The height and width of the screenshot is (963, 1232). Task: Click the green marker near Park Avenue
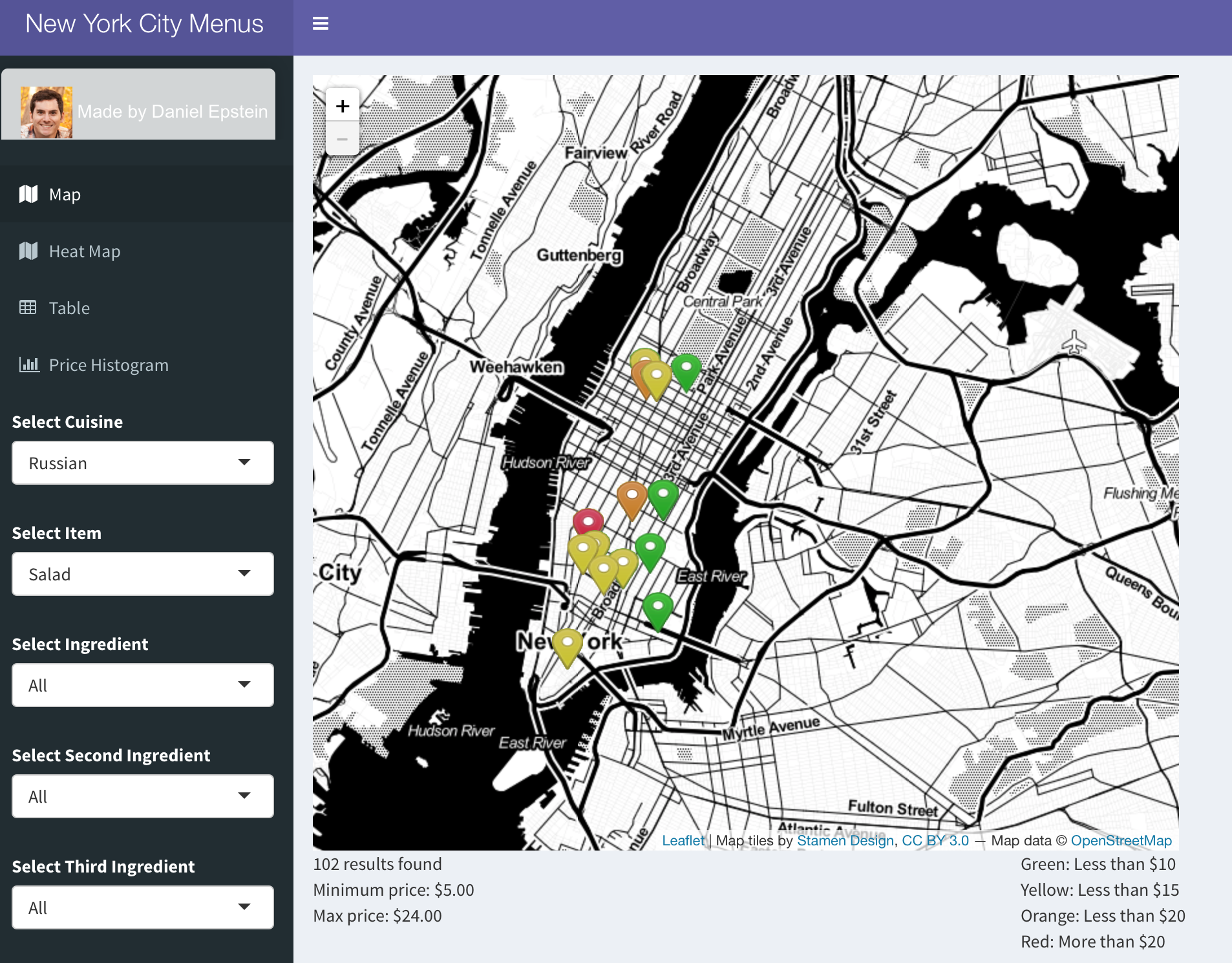coord(686,370)
